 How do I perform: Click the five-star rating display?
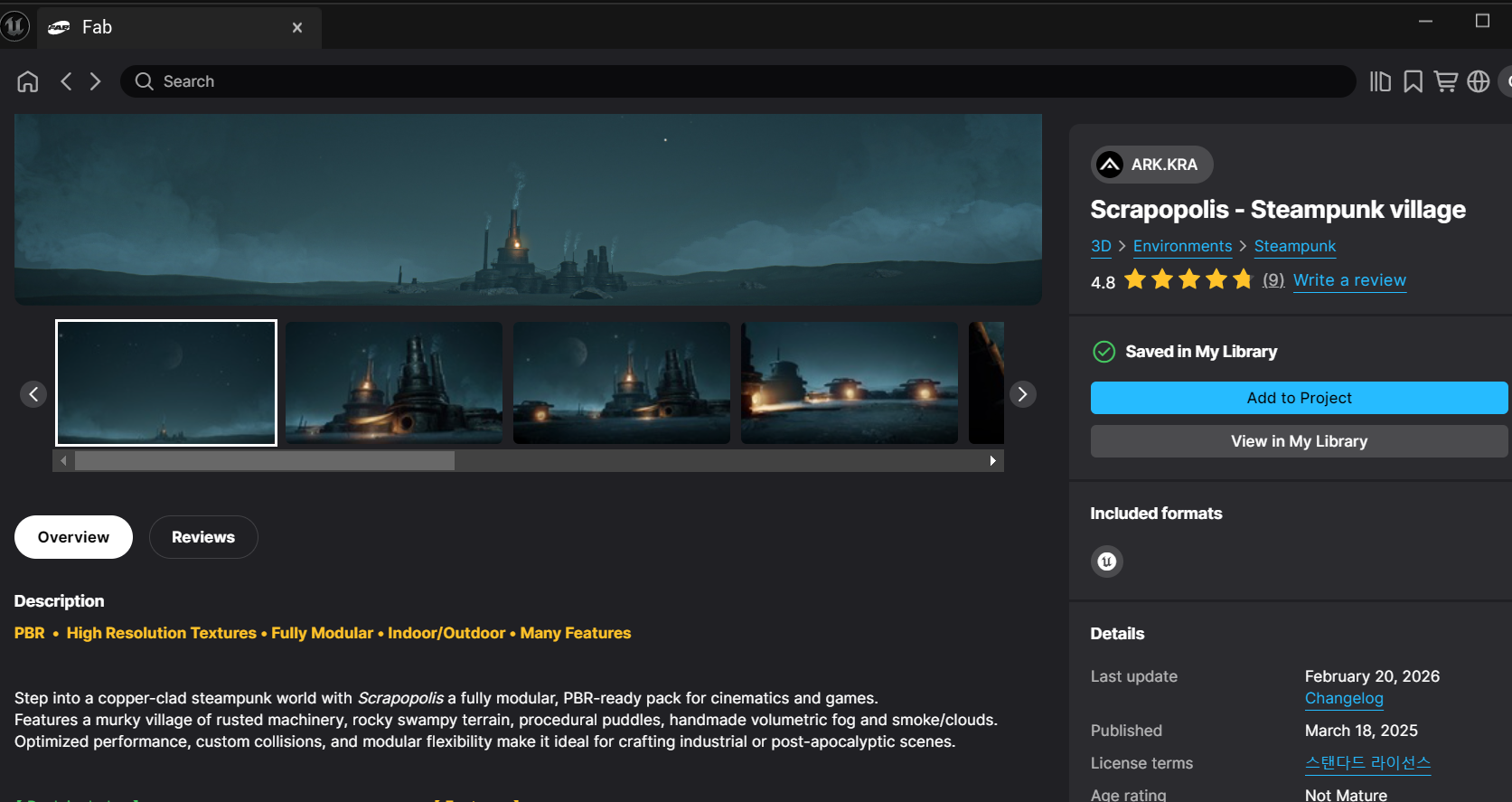tap(1188, 279)
